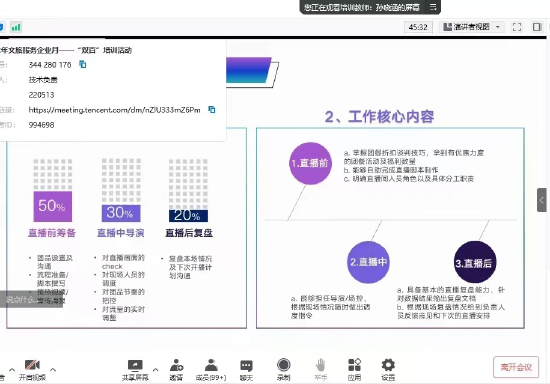The height and width of the screenshot is (384, 550).
Task: Click the 直播前筹备 heading
Action: 52,233
